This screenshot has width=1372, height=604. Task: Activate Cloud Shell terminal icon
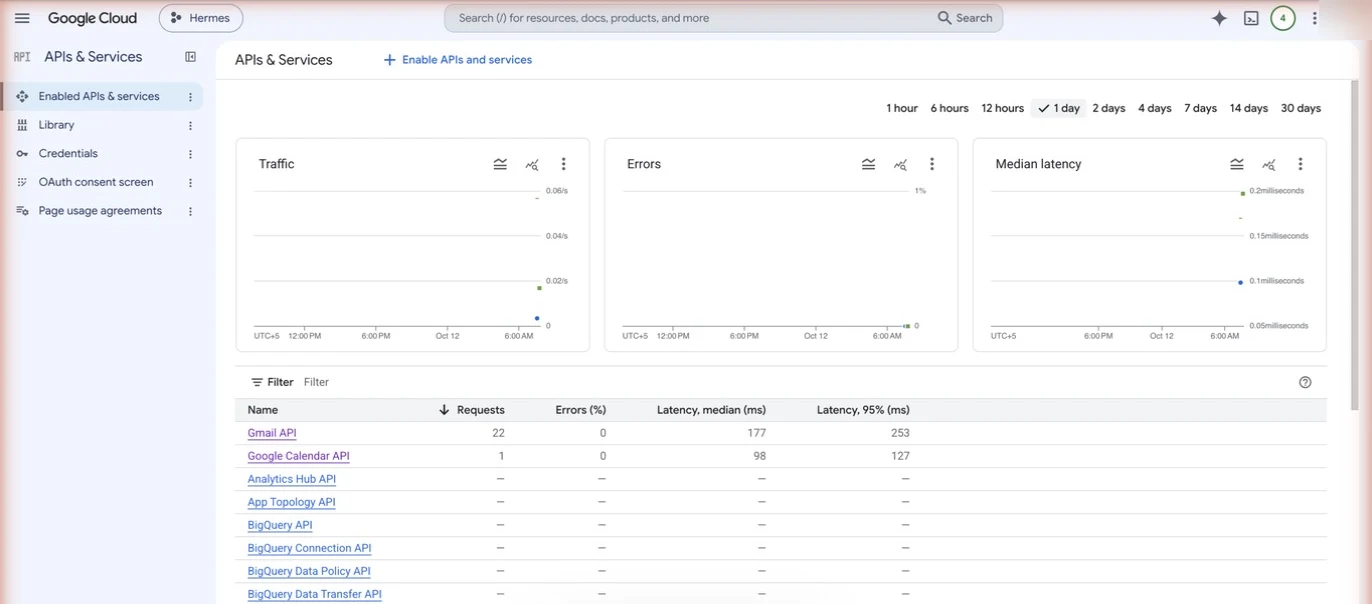(1251, 18)
